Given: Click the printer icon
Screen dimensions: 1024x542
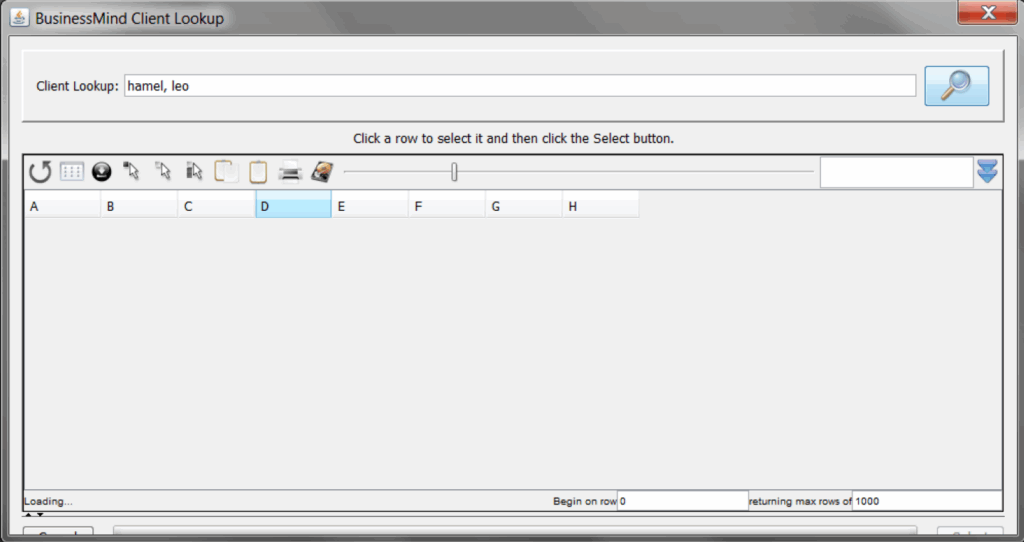Looking at the screenshot, I should pyautogui.click(x=289, y=172).
